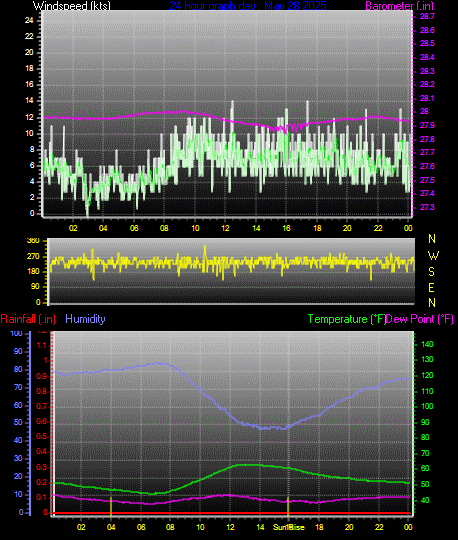Select the 27.5 value on the barometer axis
This screenshot has width=458, height=540.
tap(427, 180)
